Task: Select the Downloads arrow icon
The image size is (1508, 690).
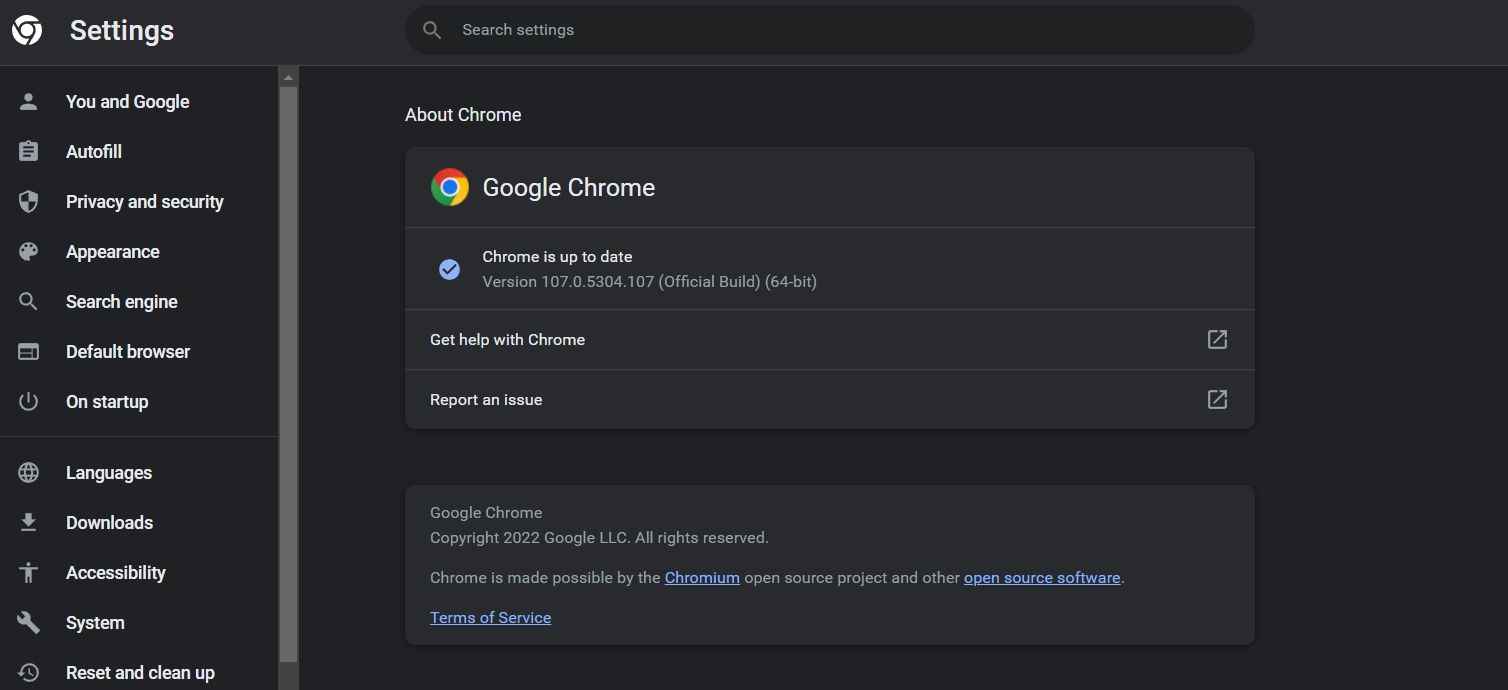Action: coord(28,522)
